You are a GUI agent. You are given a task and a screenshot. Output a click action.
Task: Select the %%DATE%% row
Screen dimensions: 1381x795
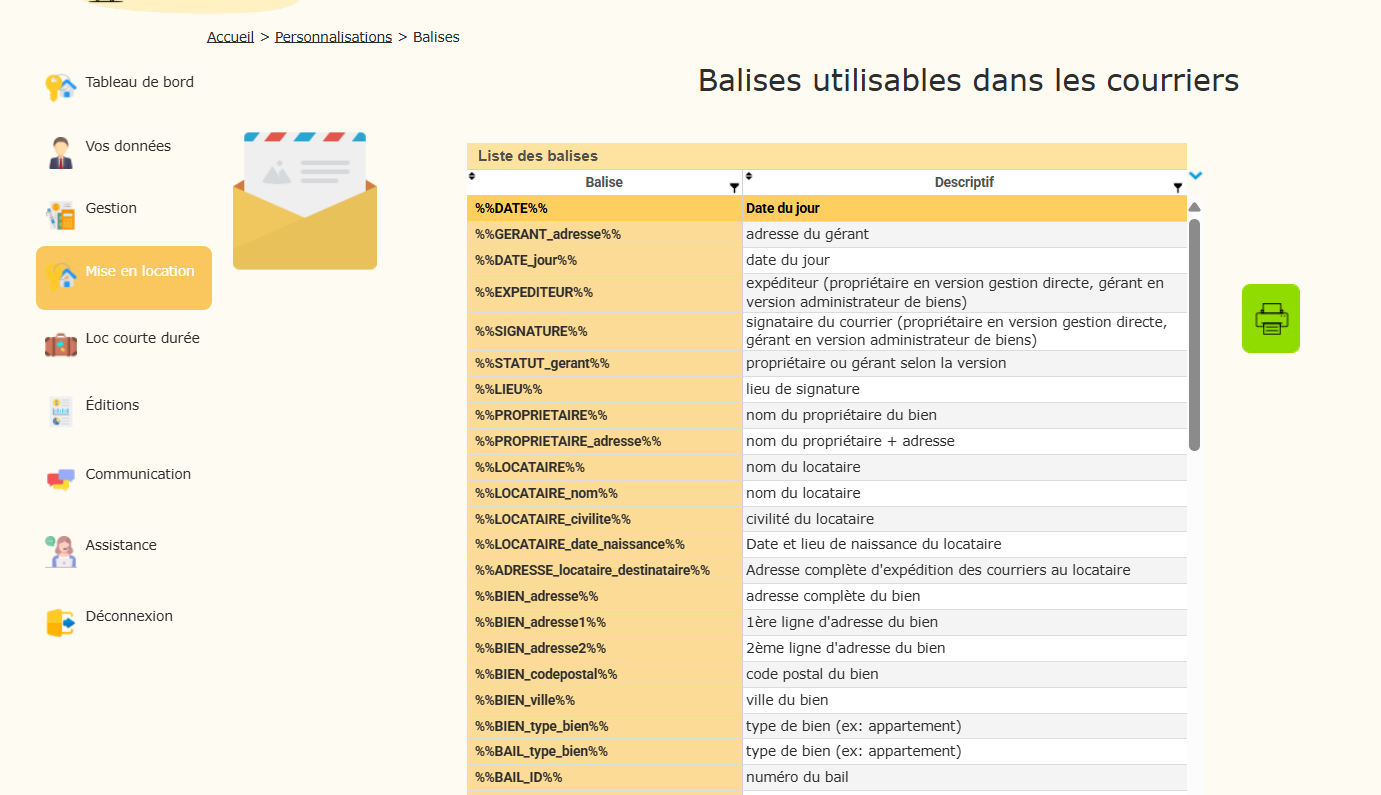(827, 208)
